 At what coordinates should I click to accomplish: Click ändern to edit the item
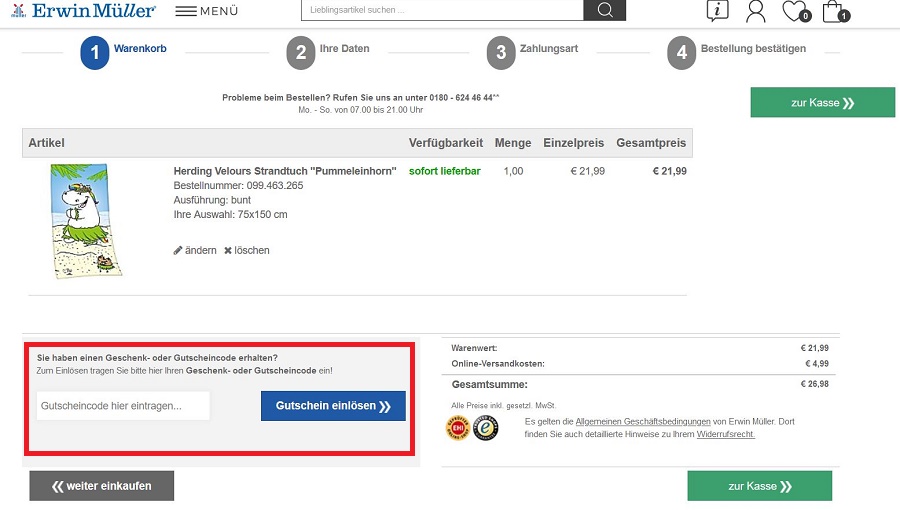tap(195, 250)
